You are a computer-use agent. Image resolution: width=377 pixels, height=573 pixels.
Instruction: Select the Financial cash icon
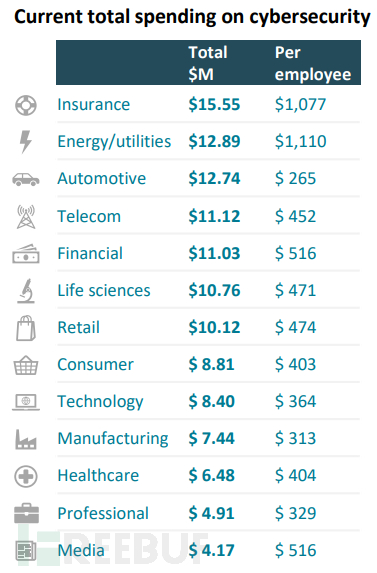[x=26, y=254]
